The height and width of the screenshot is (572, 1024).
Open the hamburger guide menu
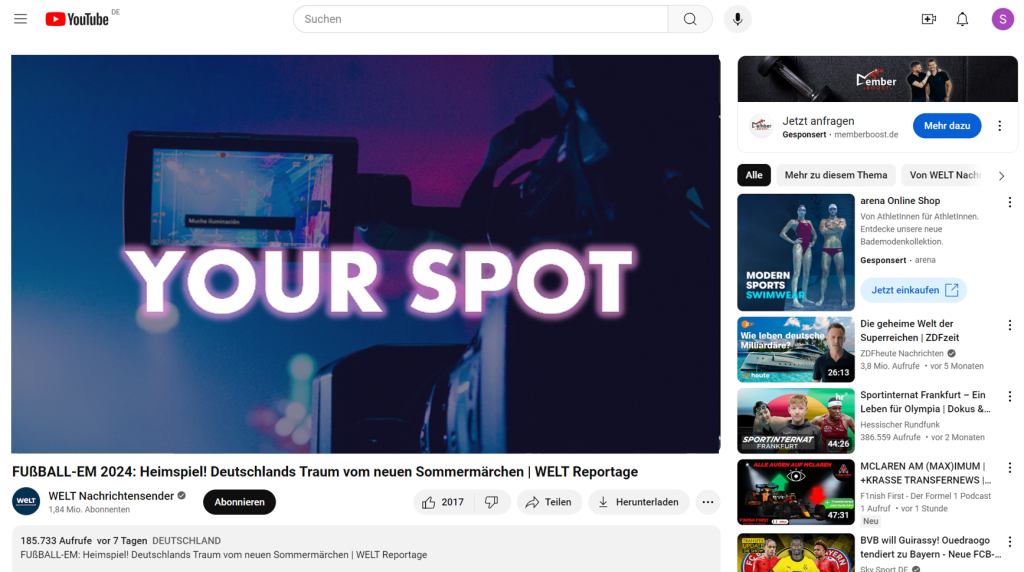tap(20, 19)
